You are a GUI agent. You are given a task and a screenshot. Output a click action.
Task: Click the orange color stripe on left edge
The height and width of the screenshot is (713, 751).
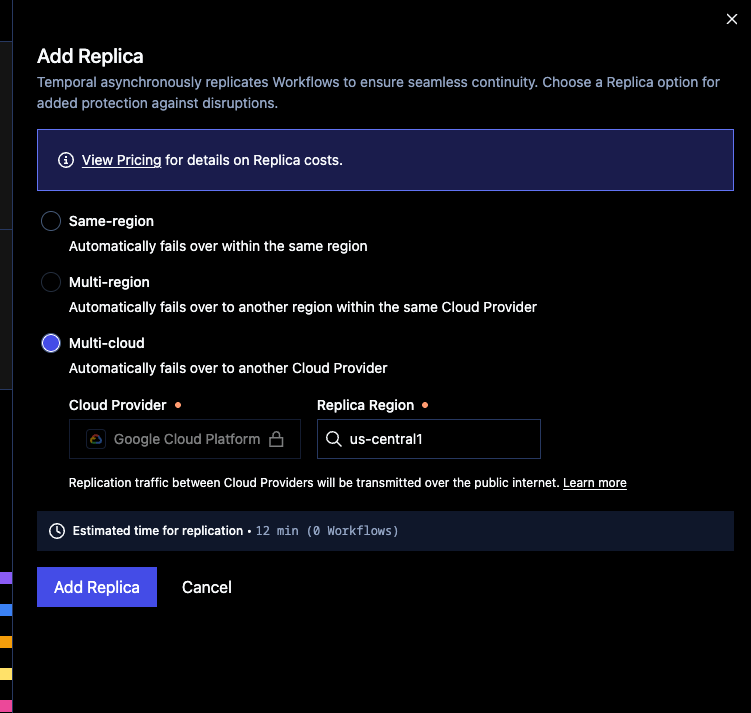(5, 642)
